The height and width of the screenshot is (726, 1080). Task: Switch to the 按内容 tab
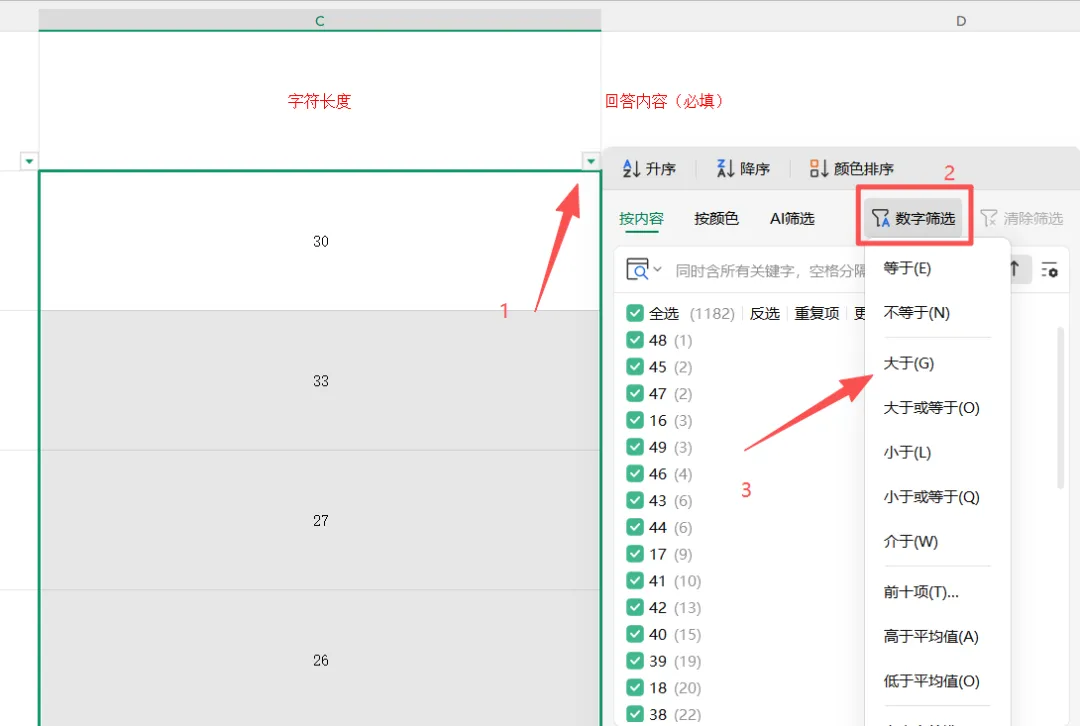[641, 219]
